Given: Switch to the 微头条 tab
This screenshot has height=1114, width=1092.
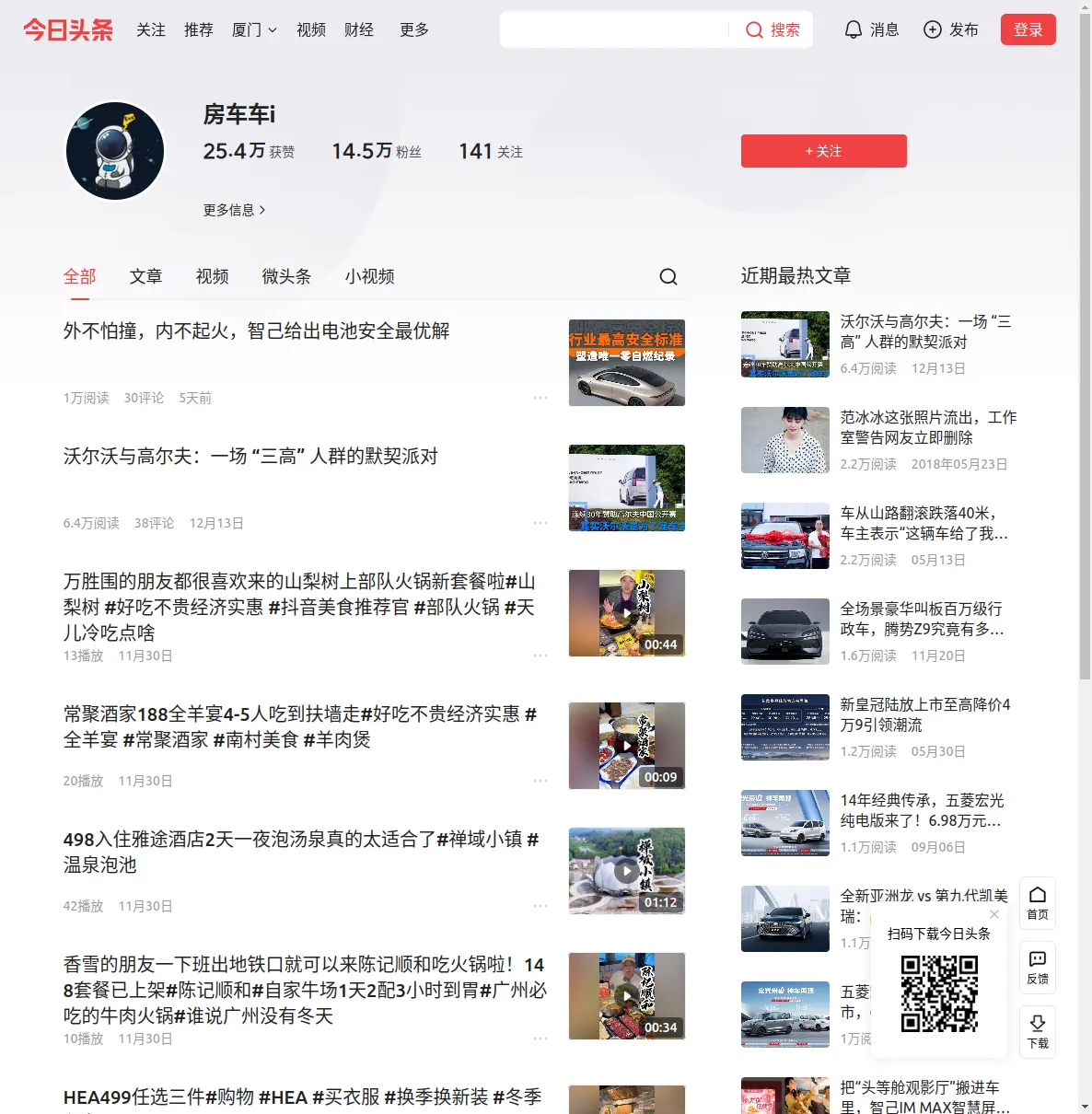Looking at the screenshot, I should (x=287, y=276).
